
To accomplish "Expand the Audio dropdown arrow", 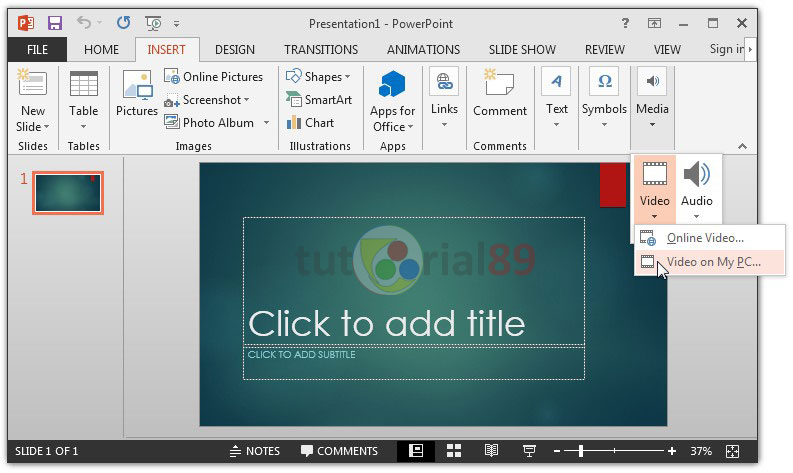I will 696,217.
